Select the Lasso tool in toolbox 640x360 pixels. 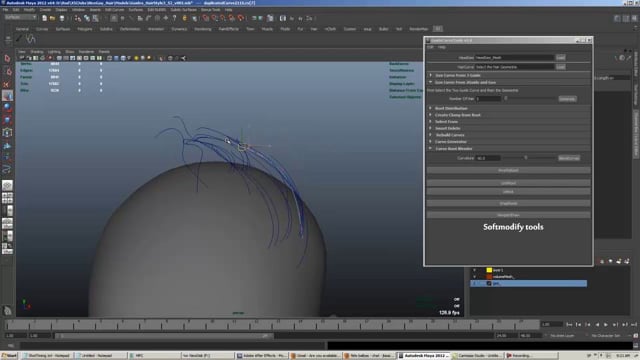pyautogui.click(x=7, y=71)
